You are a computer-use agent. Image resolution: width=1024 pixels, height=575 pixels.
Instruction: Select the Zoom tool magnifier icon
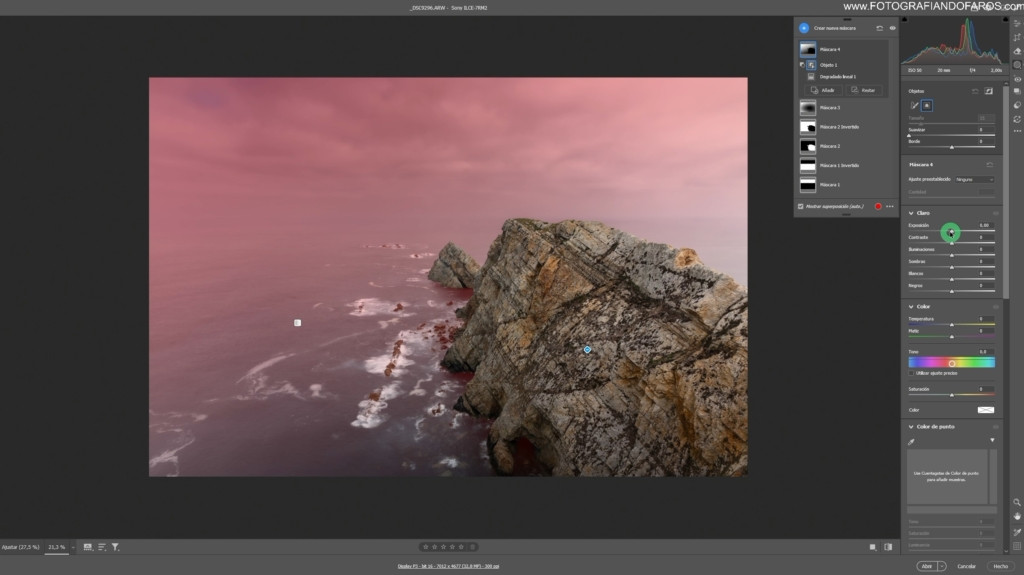1017,502
